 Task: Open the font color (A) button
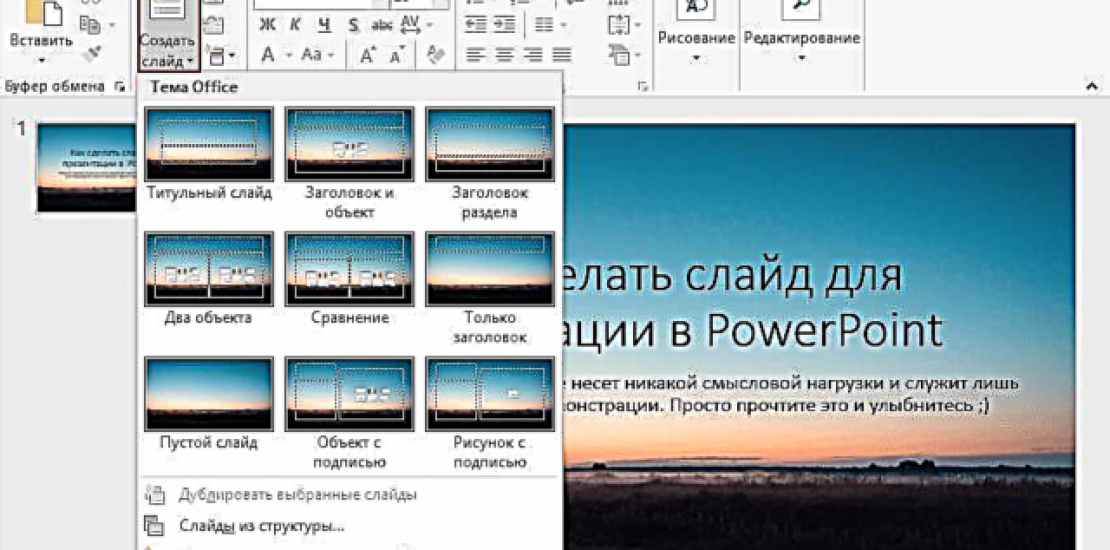click(x=268, y=54)
